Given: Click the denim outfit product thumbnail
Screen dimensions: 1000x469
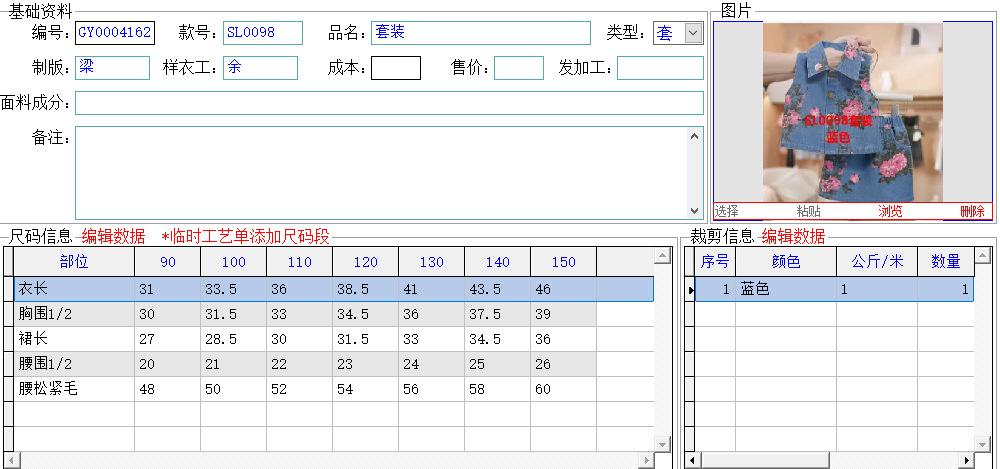Looking at the screenshot, I should tap(853, 112).
